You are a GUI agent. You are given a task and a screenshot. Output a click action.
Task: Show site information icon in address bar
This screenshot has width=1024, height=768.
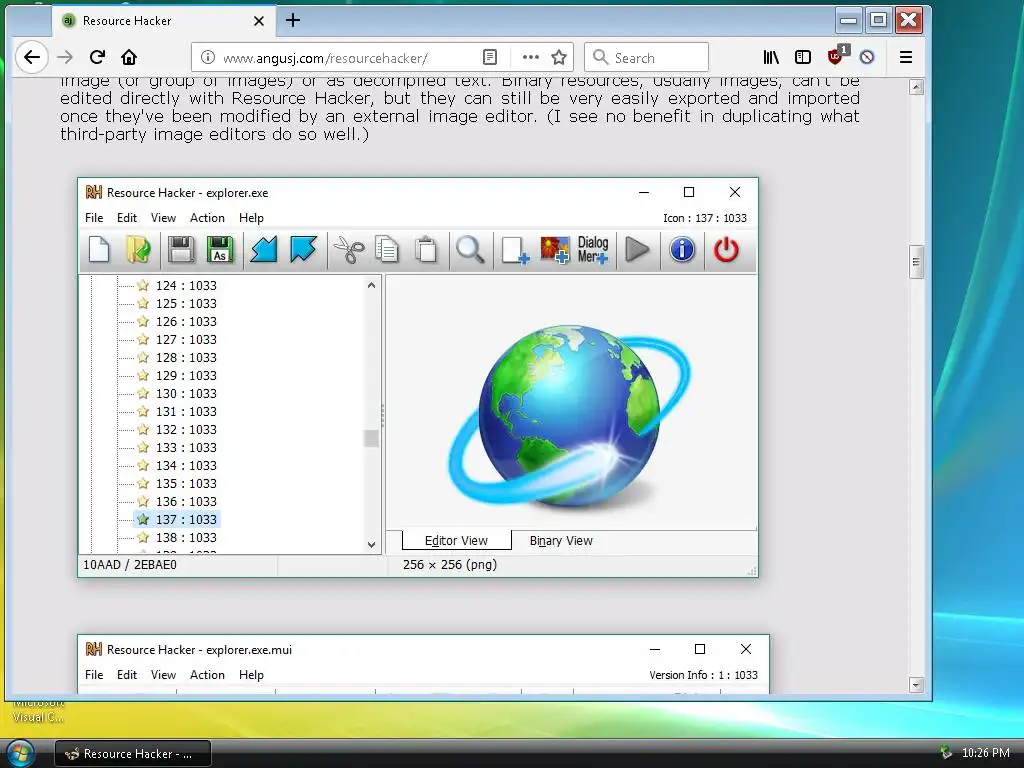tap(208, 57)
